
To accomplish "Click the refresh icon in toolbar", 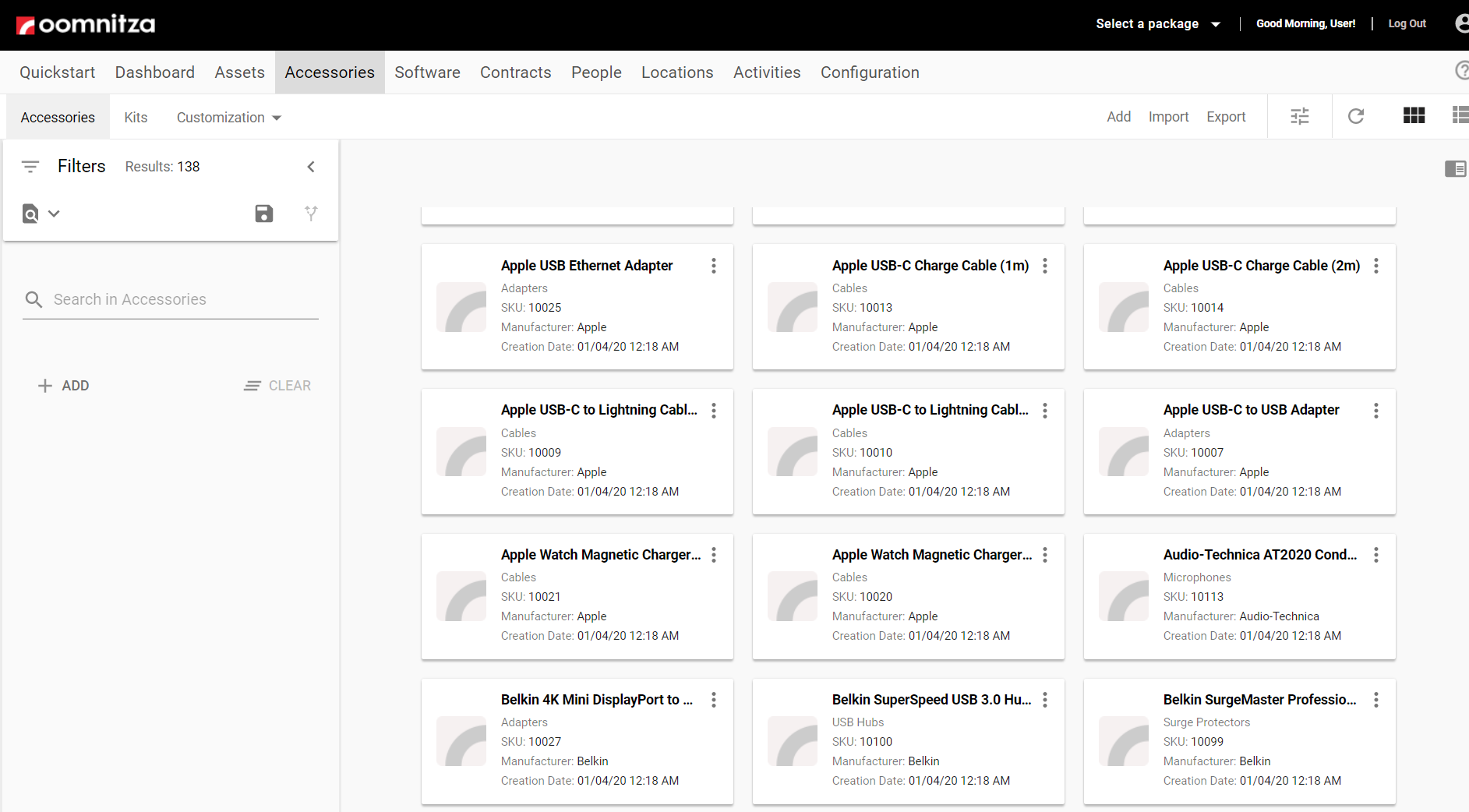I will (x=1356, y=116).
